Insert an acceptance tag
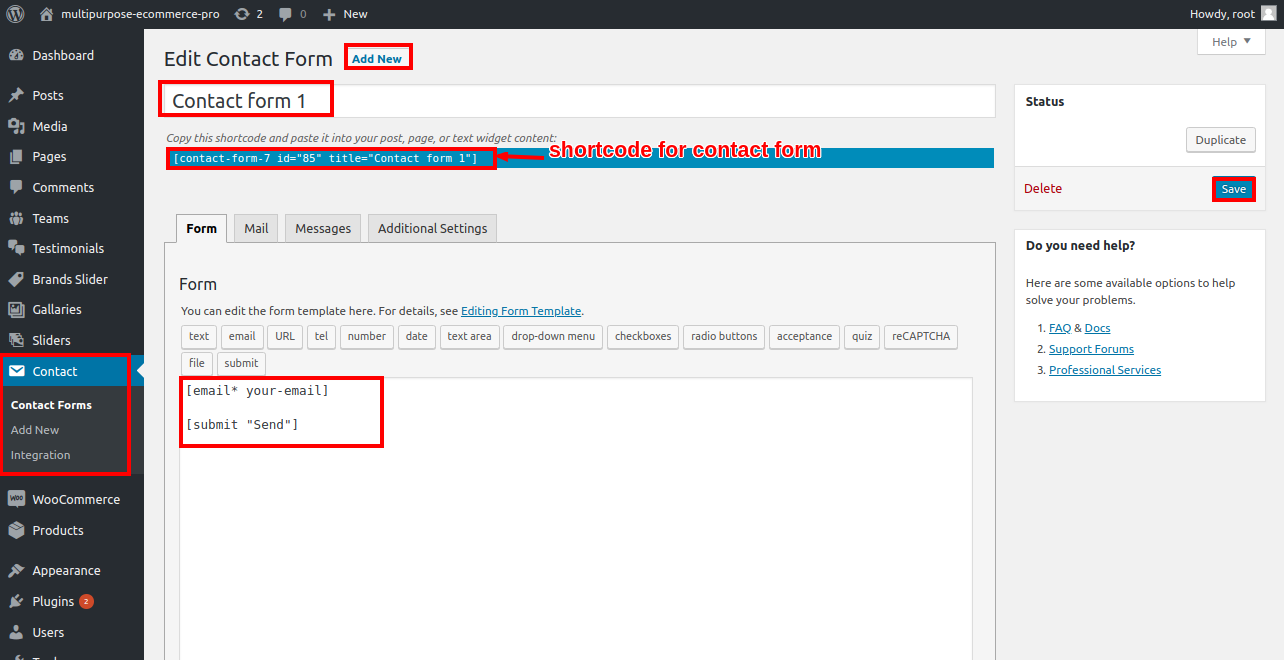The image size is (1284, 660). click(804, 336)
